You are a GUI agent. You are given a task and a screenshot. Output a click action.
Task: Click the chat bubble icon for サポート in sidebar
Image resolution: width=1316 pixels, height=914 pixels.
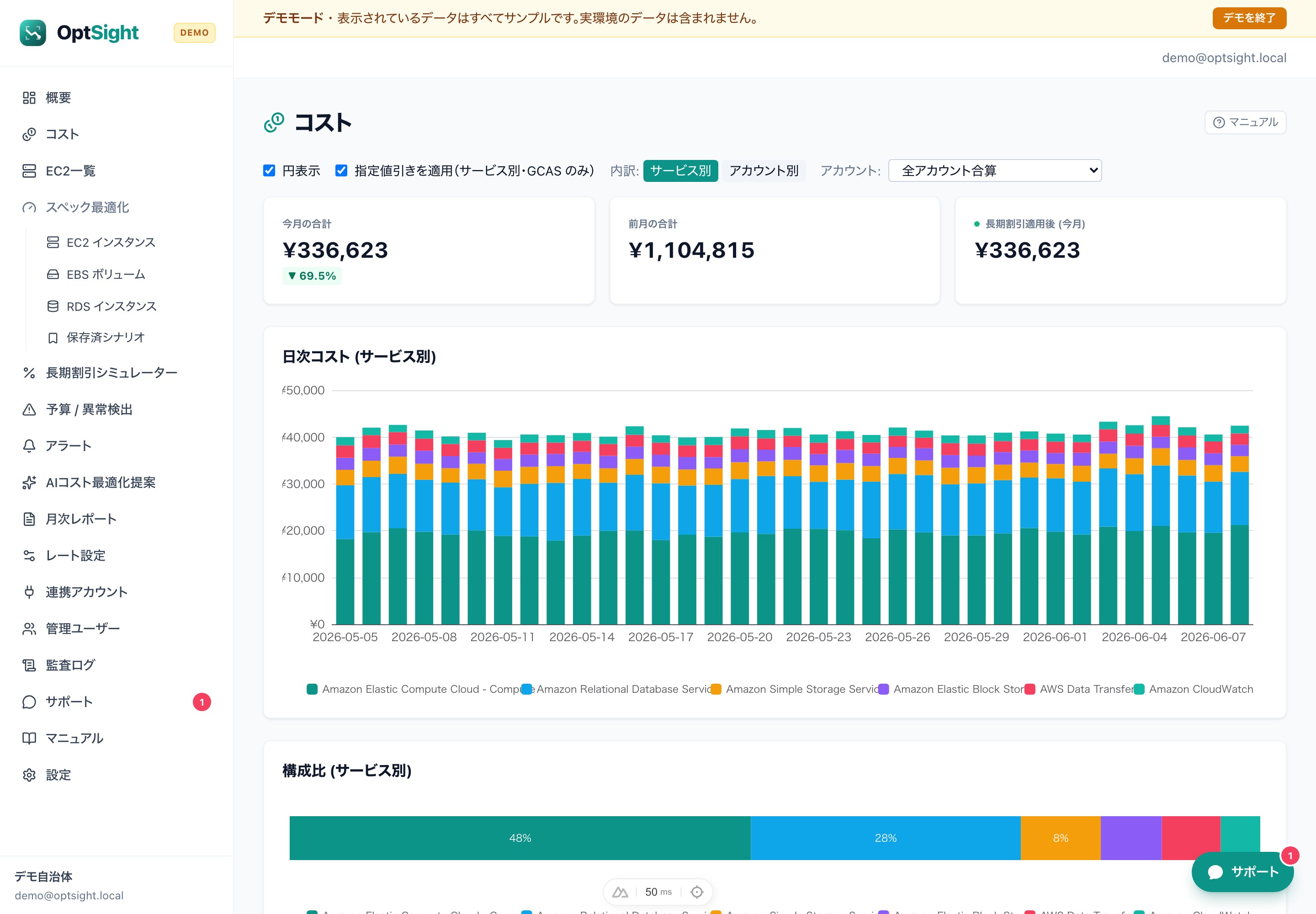(29, 702)
